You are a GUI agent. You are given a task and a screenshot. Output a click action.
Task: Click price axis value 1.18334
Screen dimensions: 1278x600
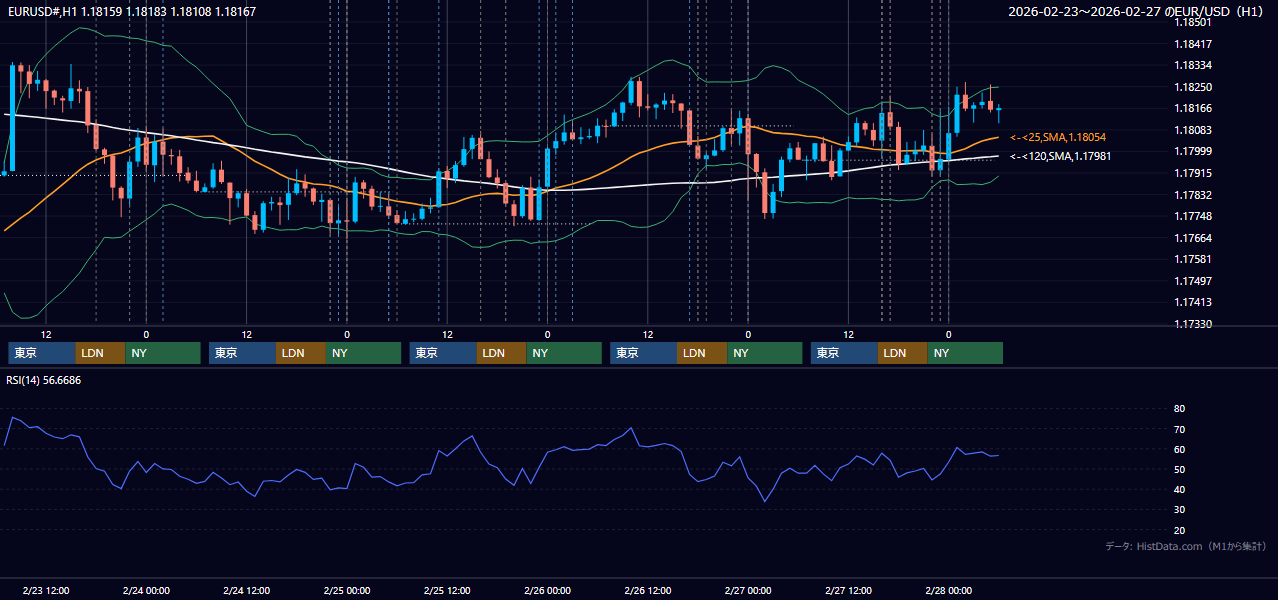tap(1192, 65)
